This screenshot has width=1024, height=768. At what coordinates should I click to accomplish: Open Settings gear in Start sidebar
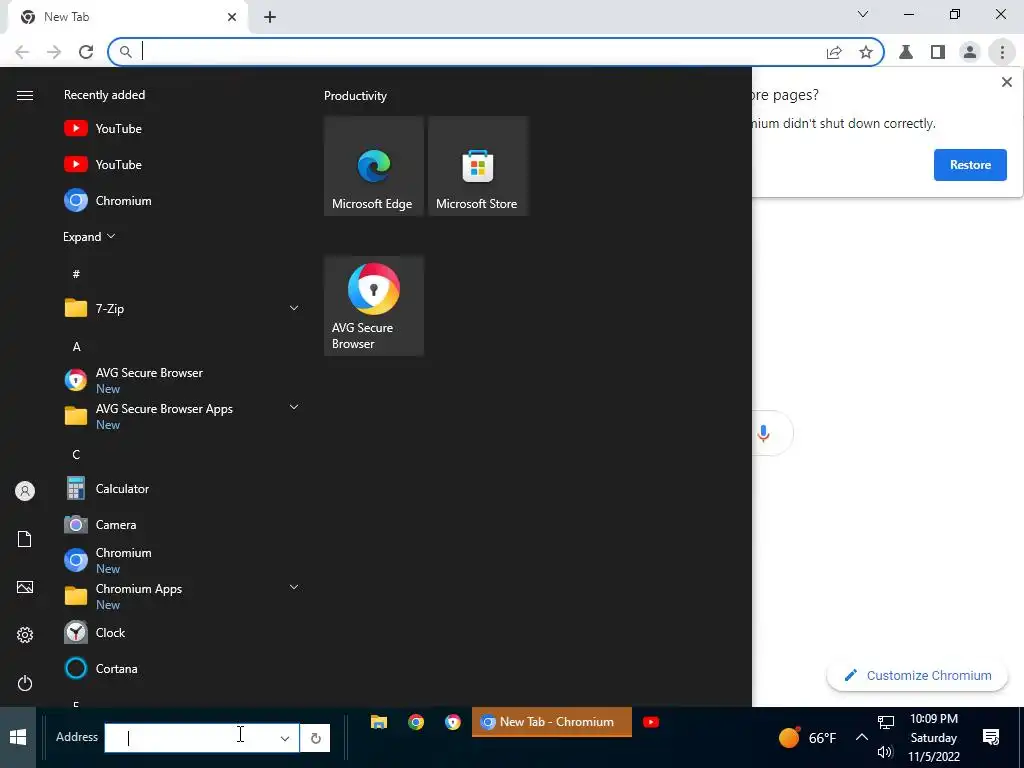(25, 635)
